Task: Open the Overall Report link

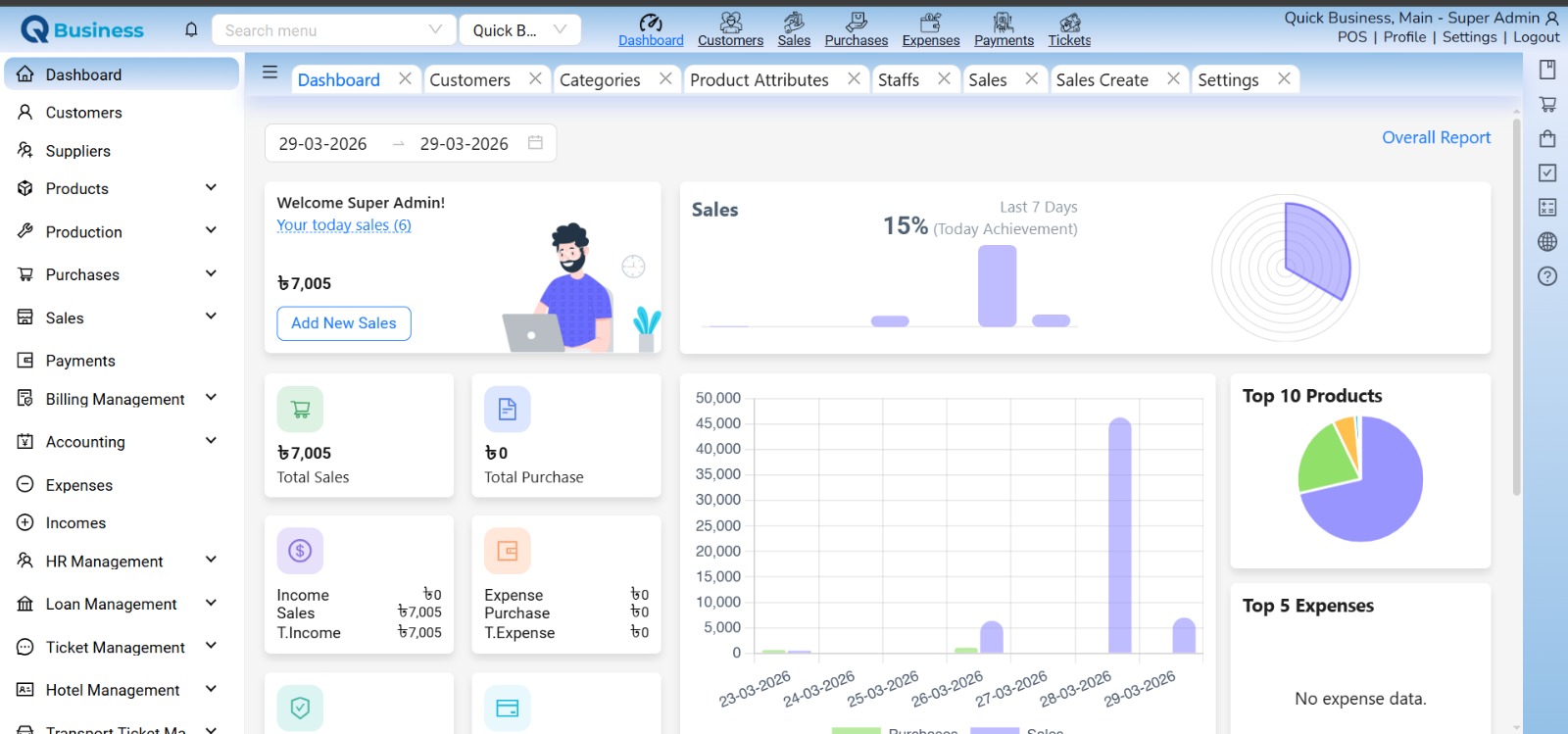Action: pos(1436,138)
